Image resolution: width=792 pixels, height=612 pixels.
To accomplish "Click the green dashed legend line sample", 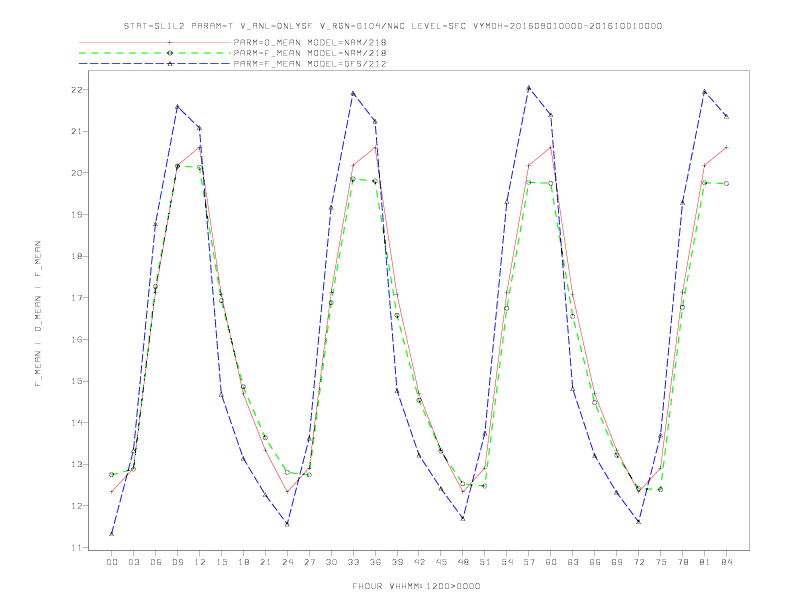I will pos(155,53).
